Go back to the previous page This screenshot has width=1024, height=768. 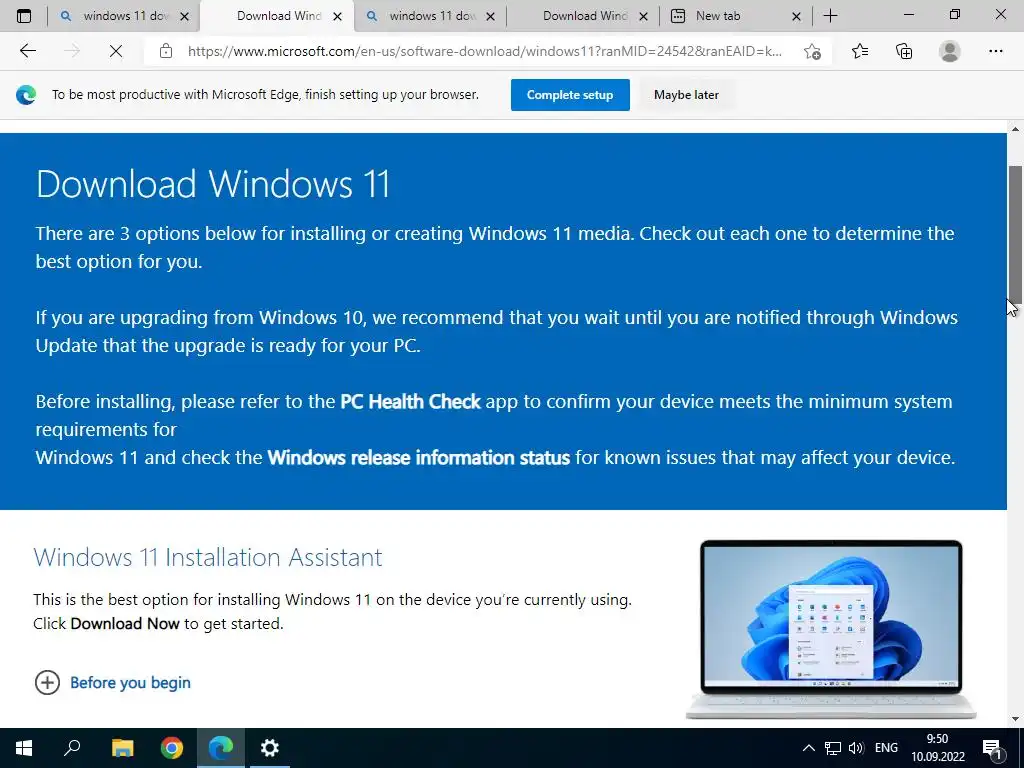27,51
